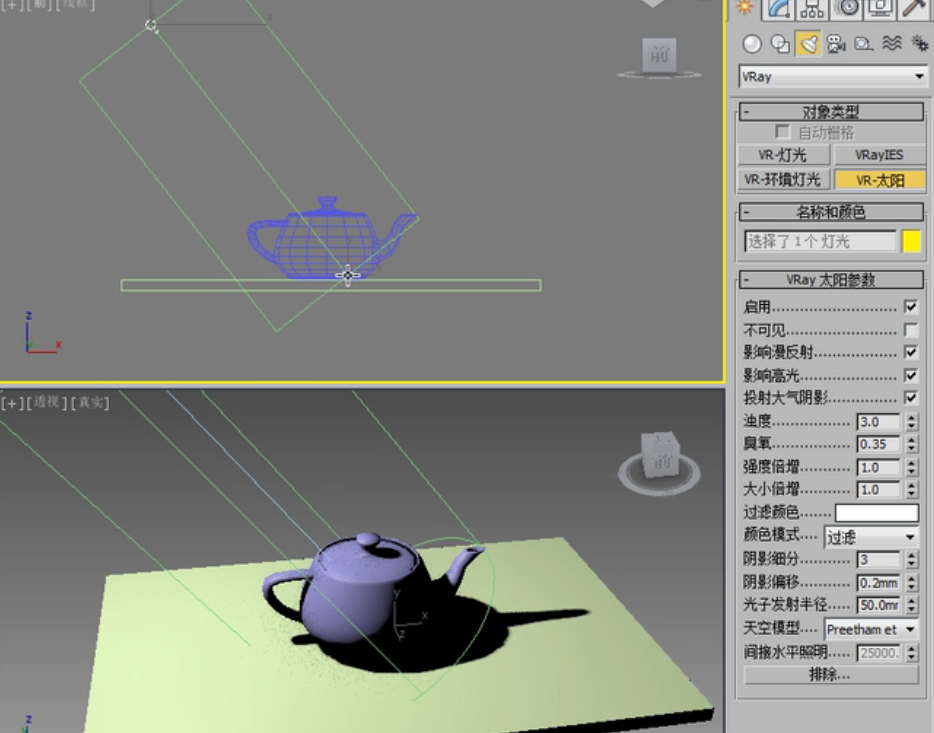Viewport: 934px width, 733px height.
Task: Open the yellow object color swatch
Action: (912, 241)
